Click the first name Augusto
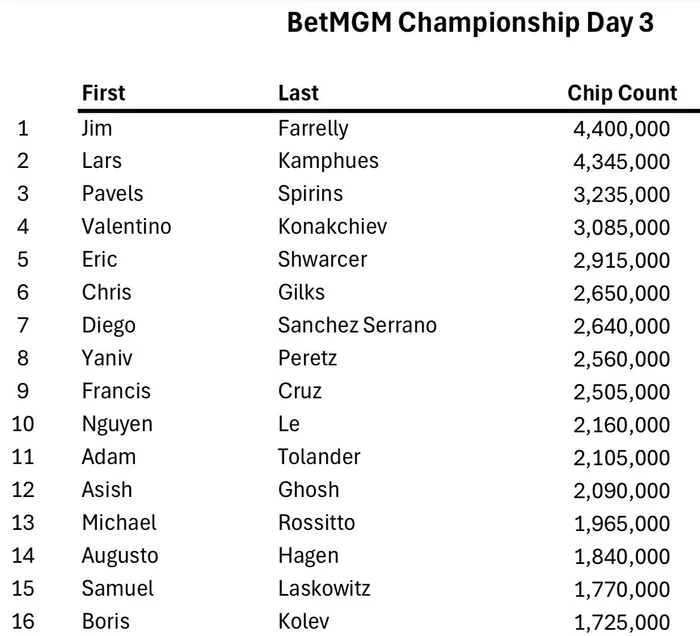The height and width of the screenshot is (636, 700). click(x=119, y=556)
